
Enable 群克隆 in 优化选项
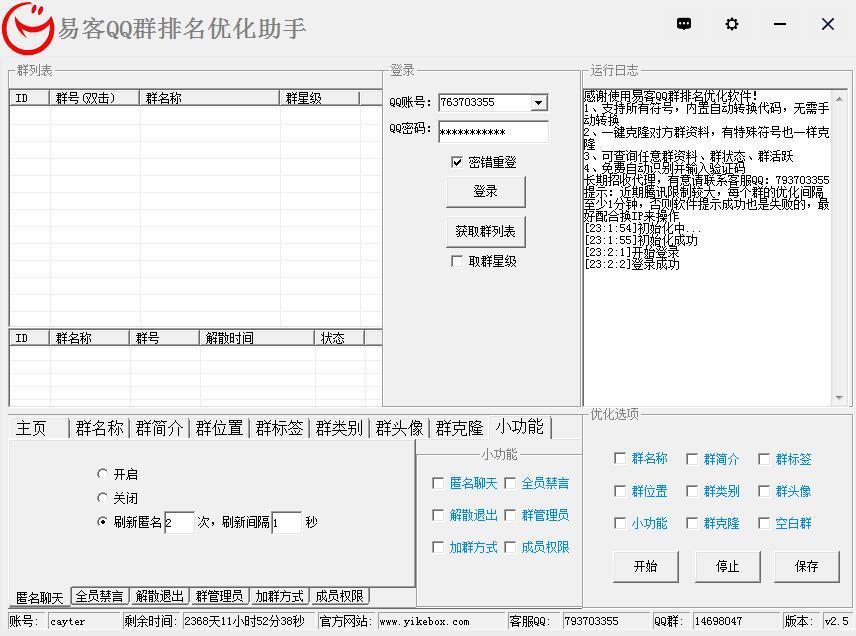[x=692, y=523]
